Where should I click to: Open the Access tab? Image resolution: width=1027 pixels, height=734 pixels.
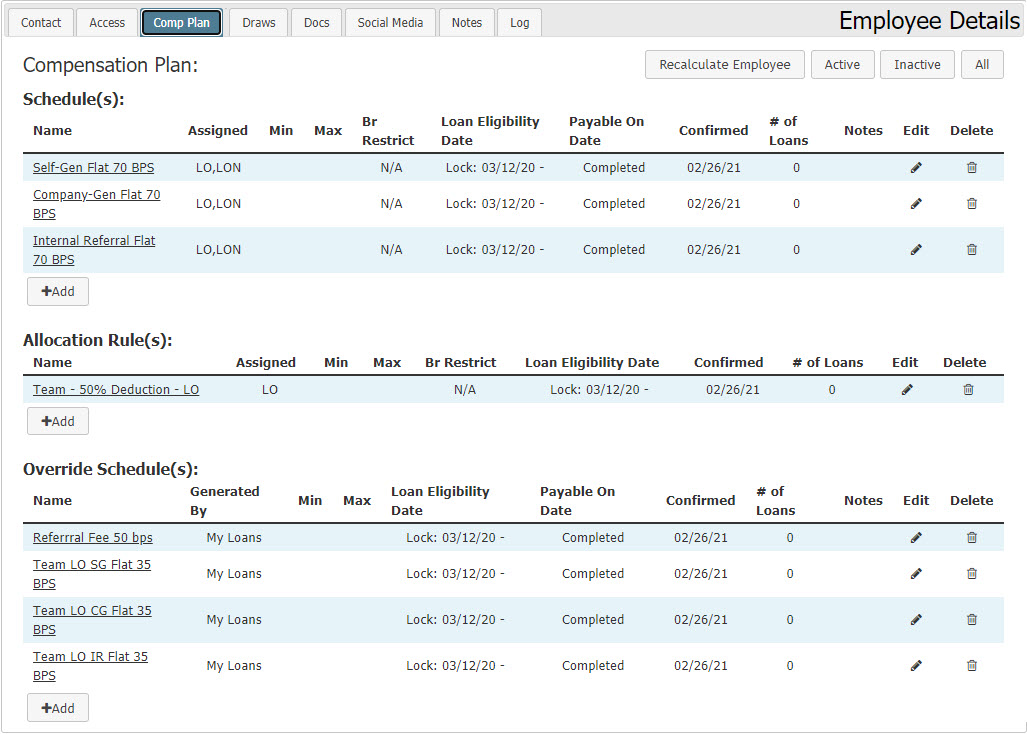click(x=107, y=22)
